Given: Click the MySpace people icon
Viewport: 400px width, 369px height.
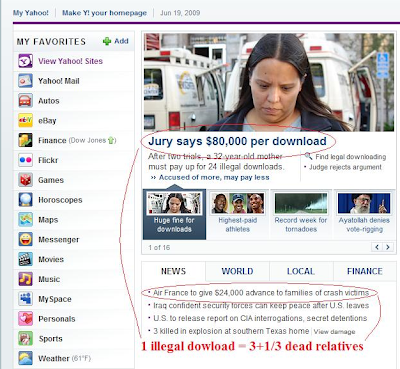Looking at the screenshot, I should [25, 299].
